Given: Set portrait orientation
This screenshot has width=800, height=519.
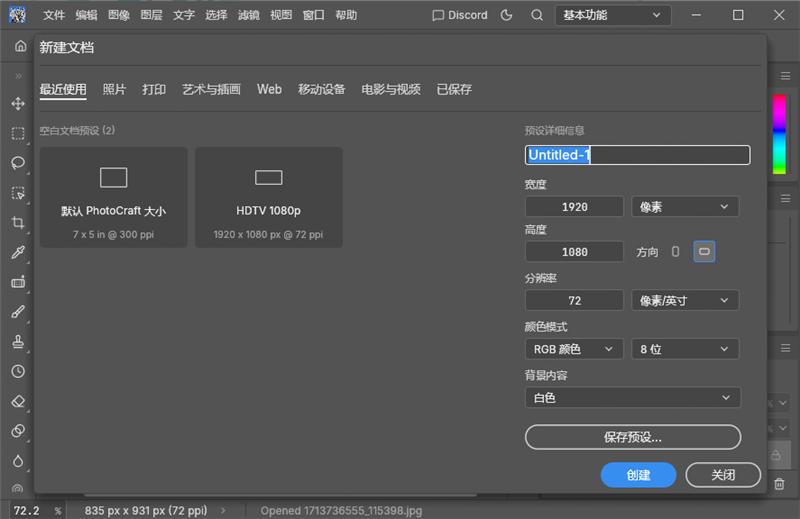Looking at the screenshot, I should [676, 252].
